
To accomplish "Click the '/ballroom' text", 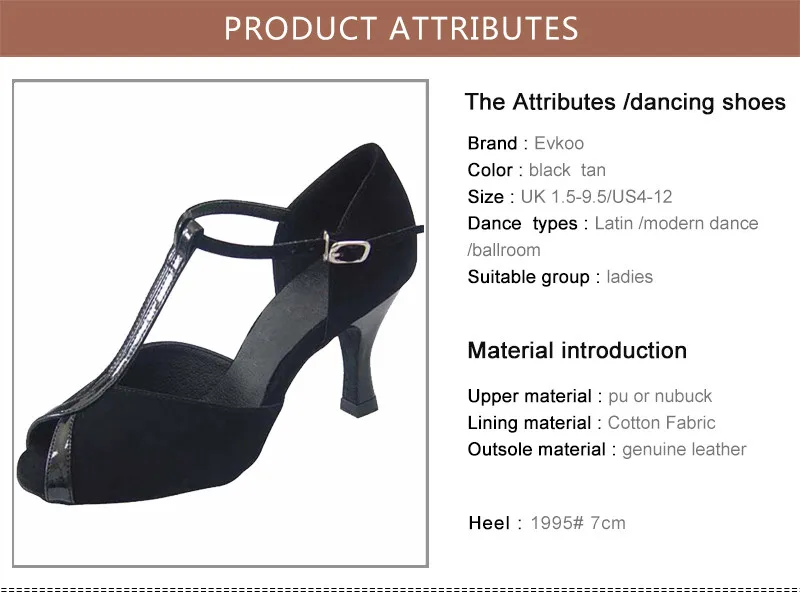I will 504,250.
